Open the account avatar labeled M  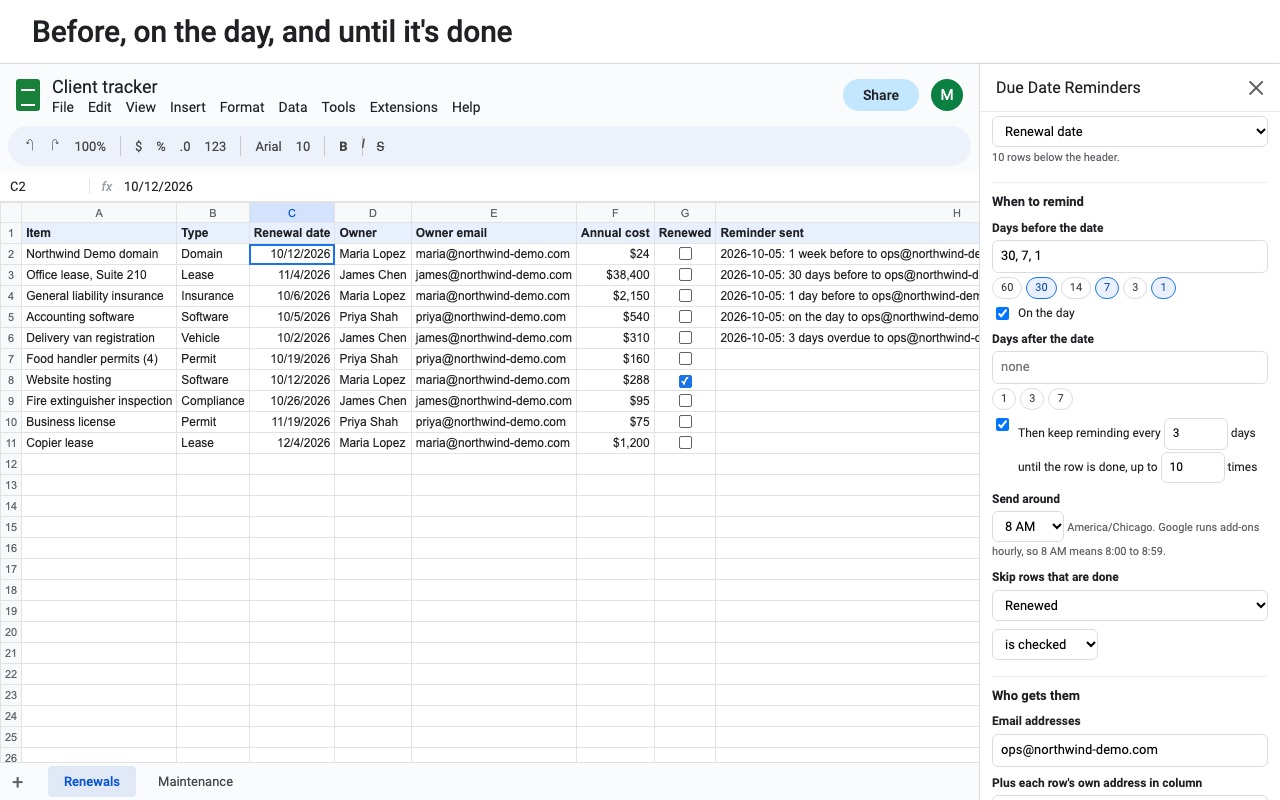coord(947,95)
